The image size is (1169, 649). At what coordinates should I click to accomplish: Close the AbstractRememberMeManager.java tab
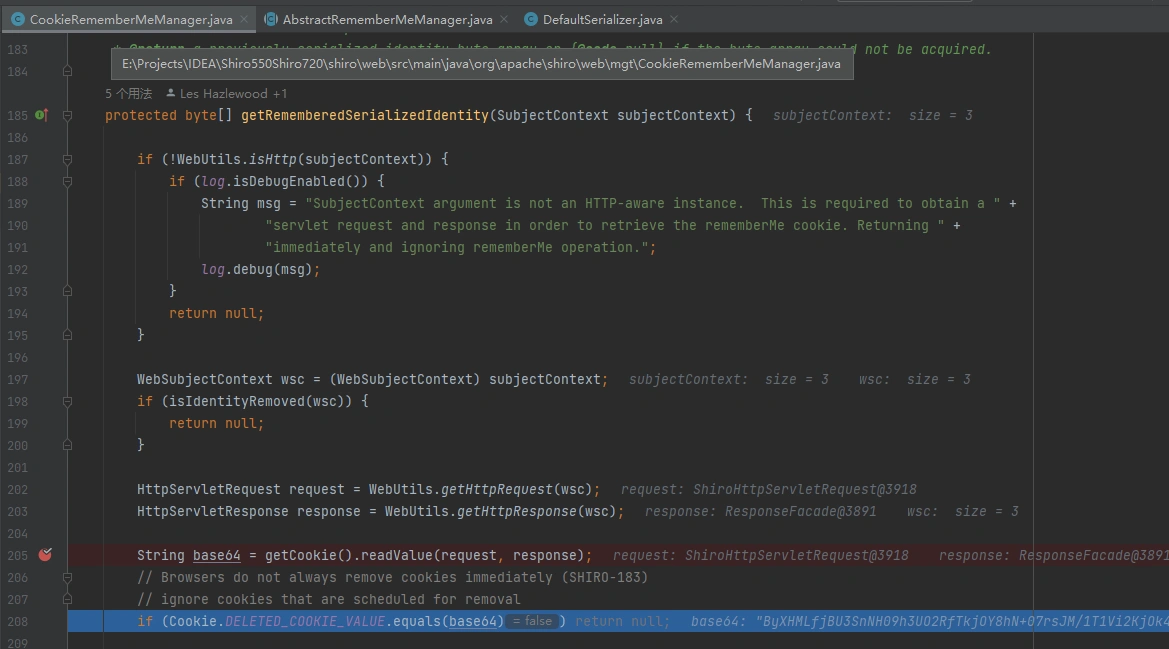click(502, 19)
